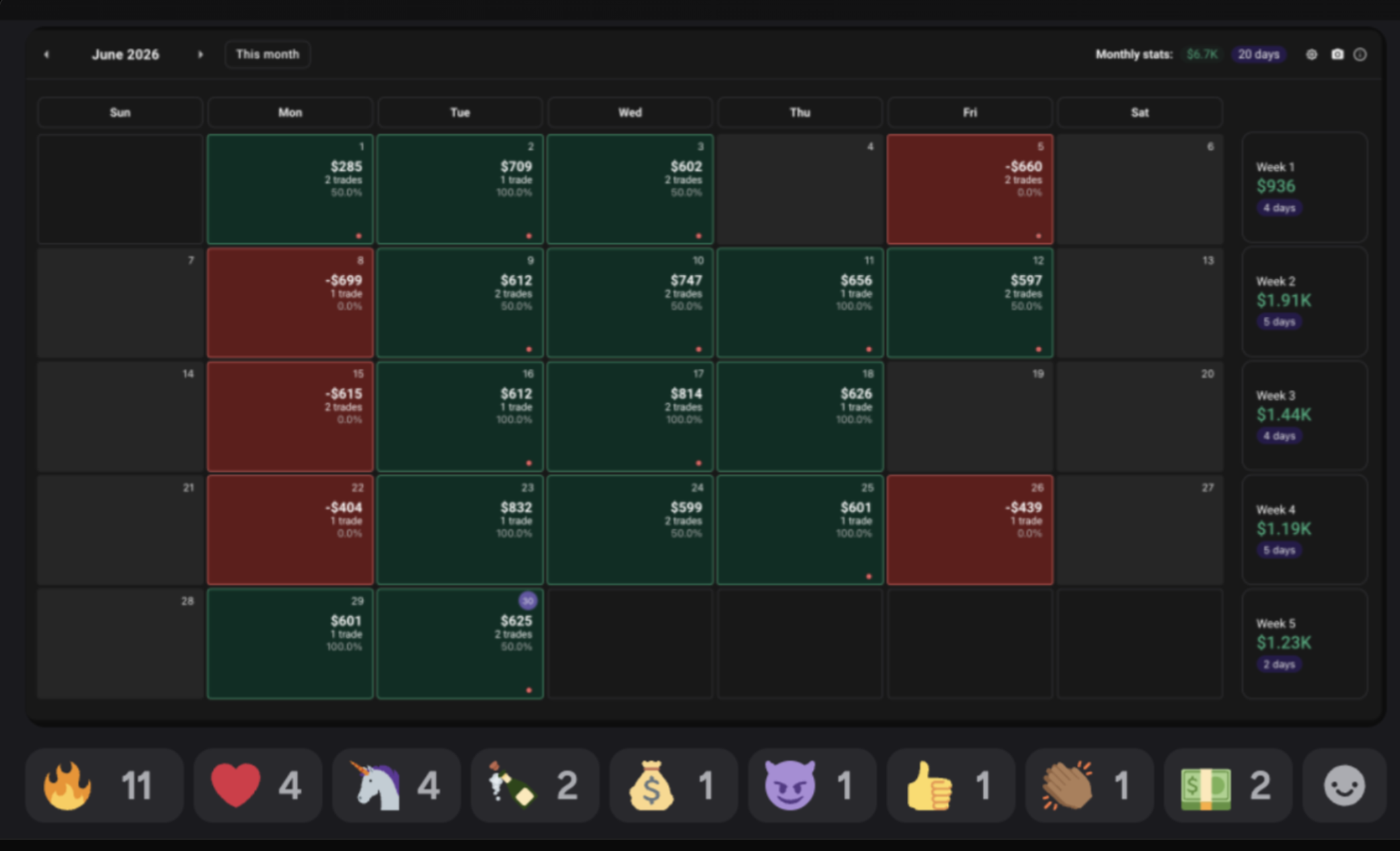The image size is (1400, 851).
Task: Click the money bag reaction
Action: 674,786
